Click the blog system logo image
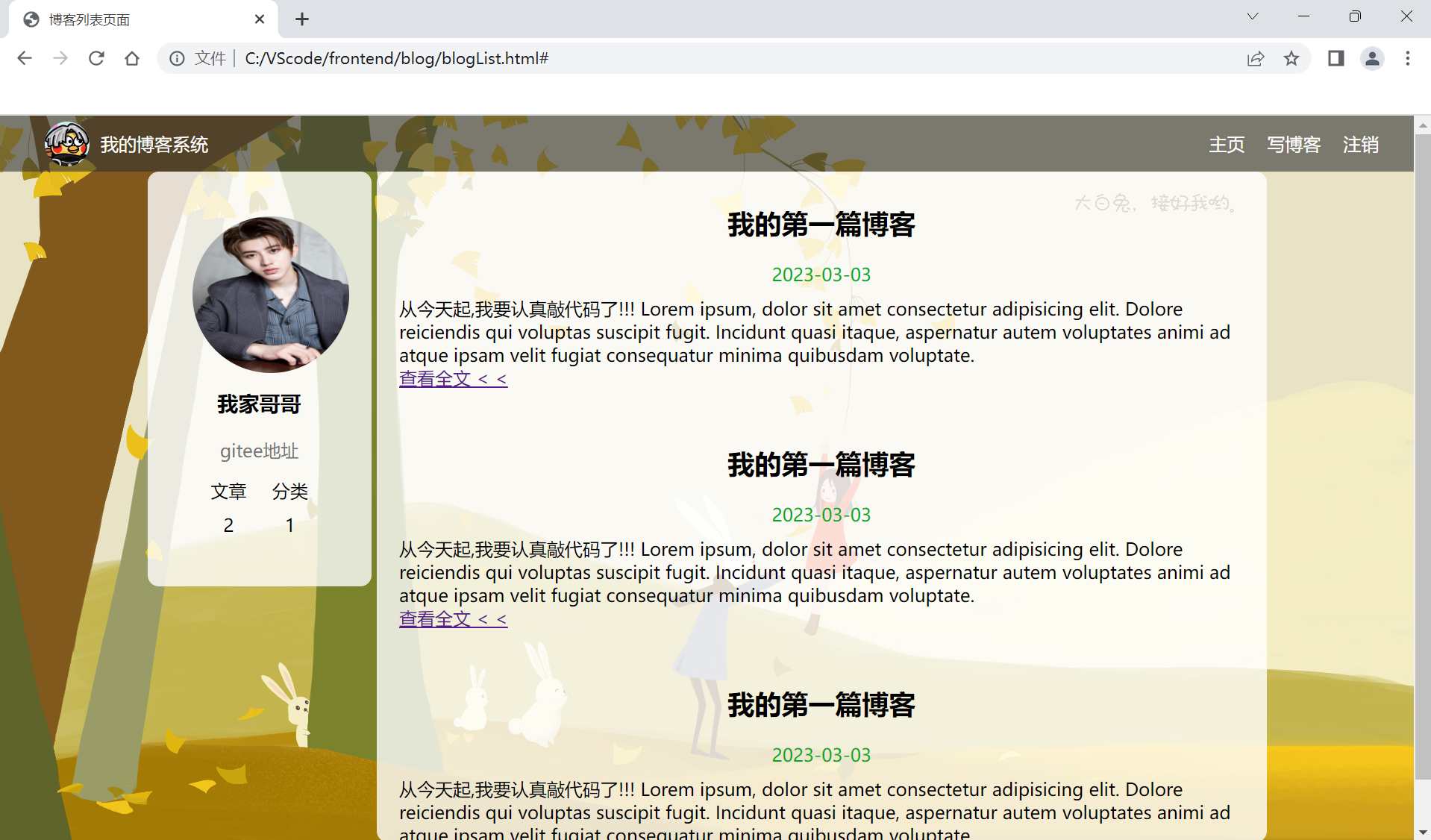The width and height of the screenshot is (1431, 840). (x=67, y=143)
